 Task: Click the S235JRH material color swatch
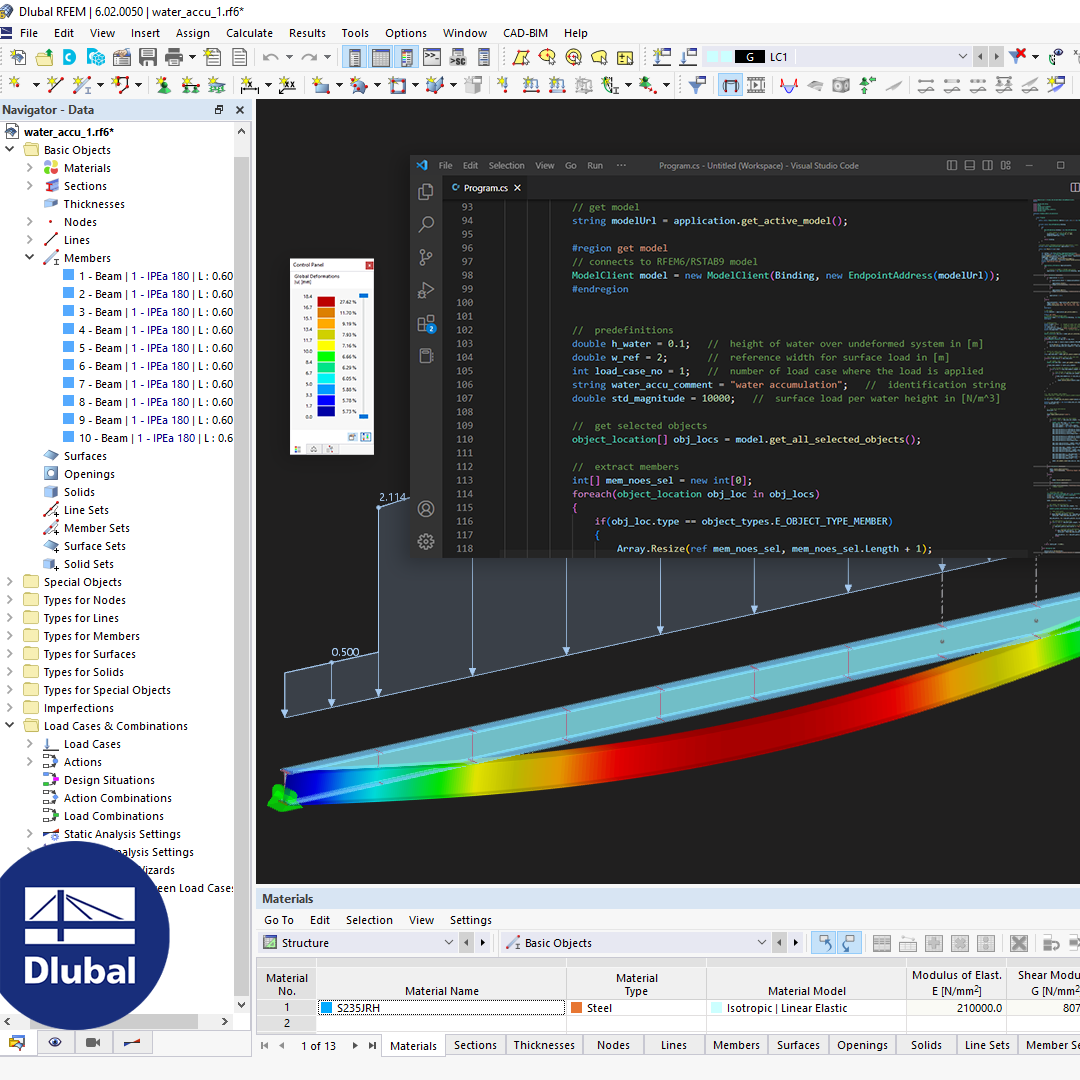click(327, 1008)
